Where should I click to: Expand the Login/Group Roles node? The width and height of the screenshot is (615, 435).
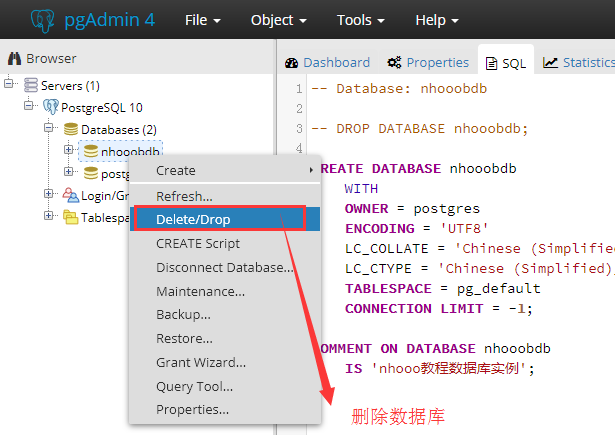[49, 194]
